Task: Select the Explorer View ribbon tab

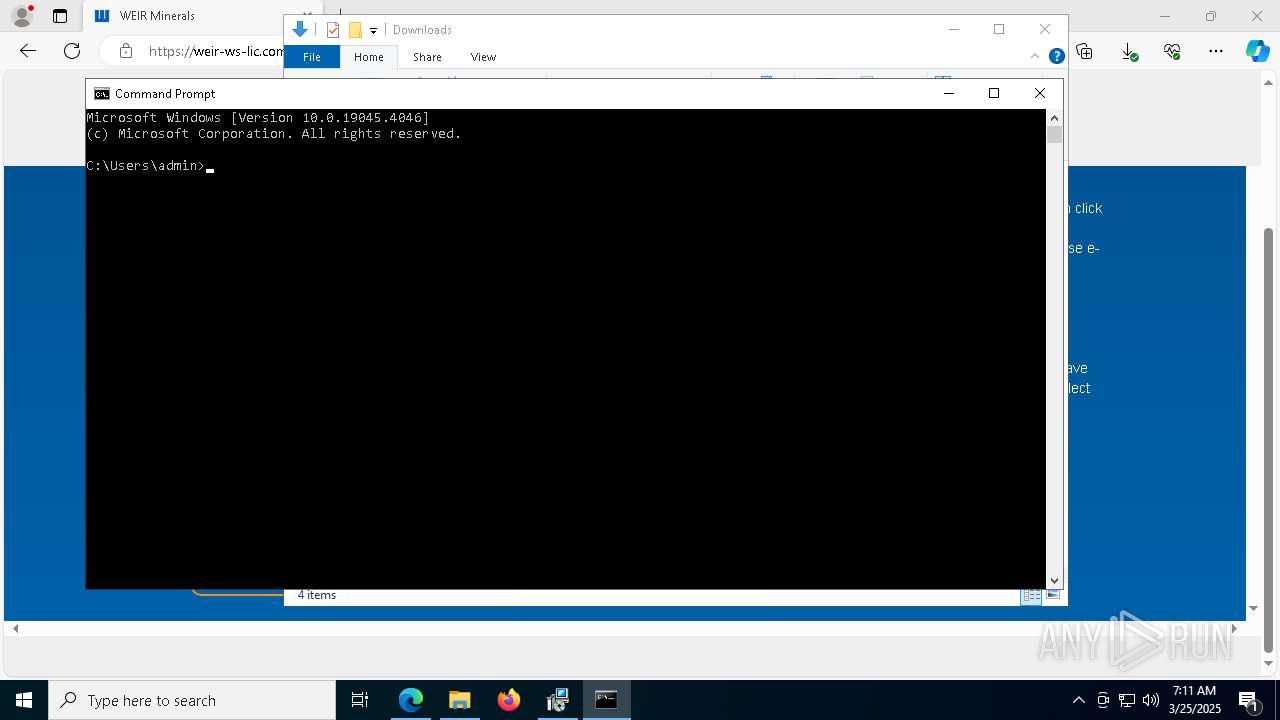Action: click(483, 57)
